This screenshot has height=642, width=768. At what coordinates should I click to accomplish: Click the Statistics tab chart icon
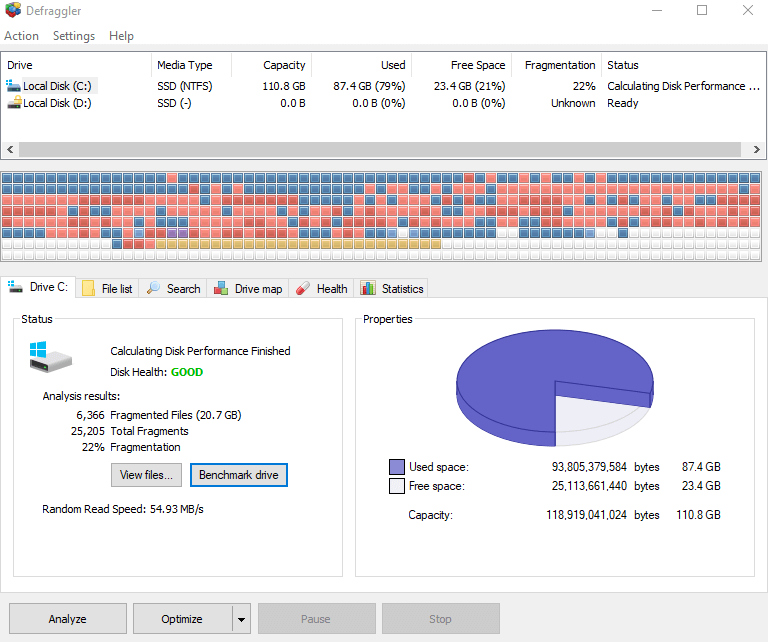368,289
